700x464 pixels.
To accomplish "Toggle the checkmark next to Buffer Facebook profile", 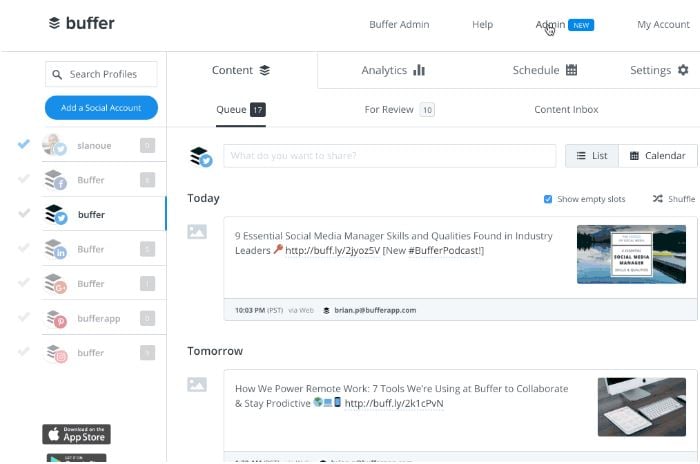I will point(24,179).
